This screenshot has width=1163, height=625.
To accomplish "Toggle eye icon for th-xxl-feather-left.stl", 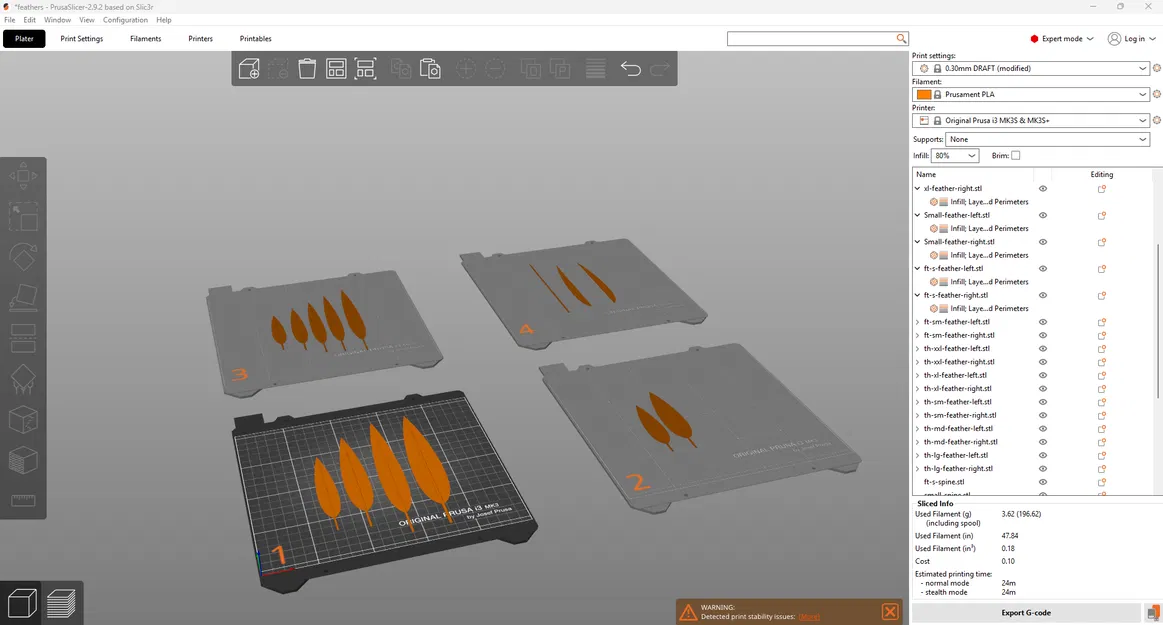I will pyautogui.click(x=1043, y=348).
